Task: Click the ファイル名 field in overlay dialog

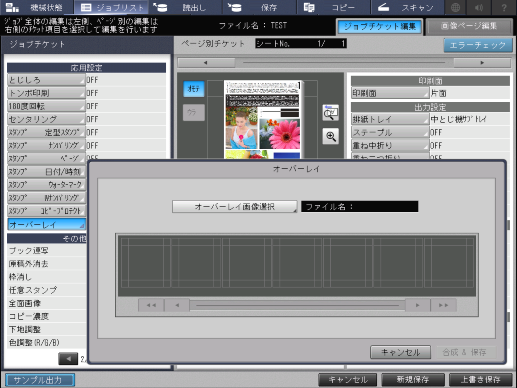Action: [359, 206]
